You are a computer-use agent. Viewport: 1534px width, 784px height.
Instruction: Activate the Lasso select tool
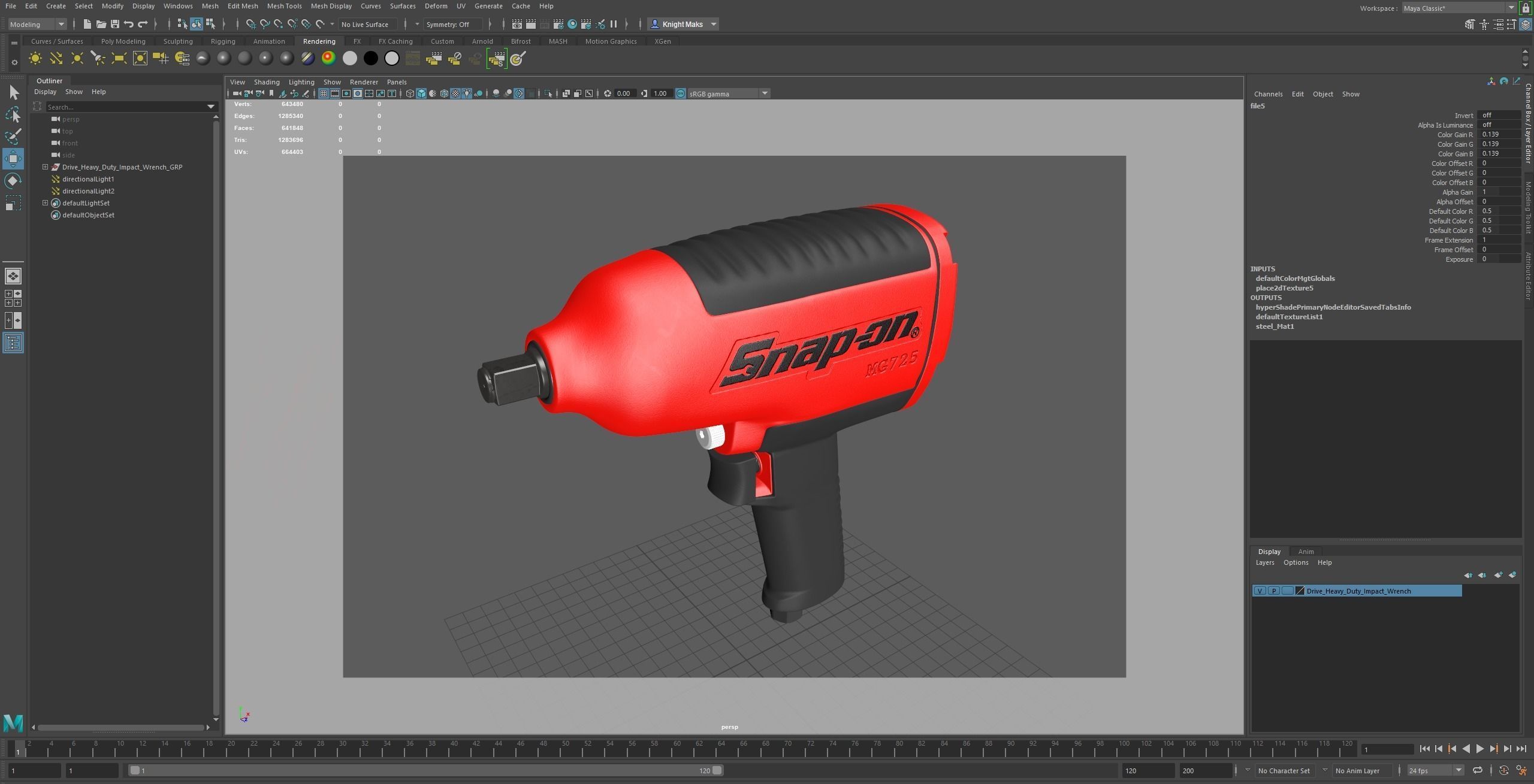(x=13, y=114)
